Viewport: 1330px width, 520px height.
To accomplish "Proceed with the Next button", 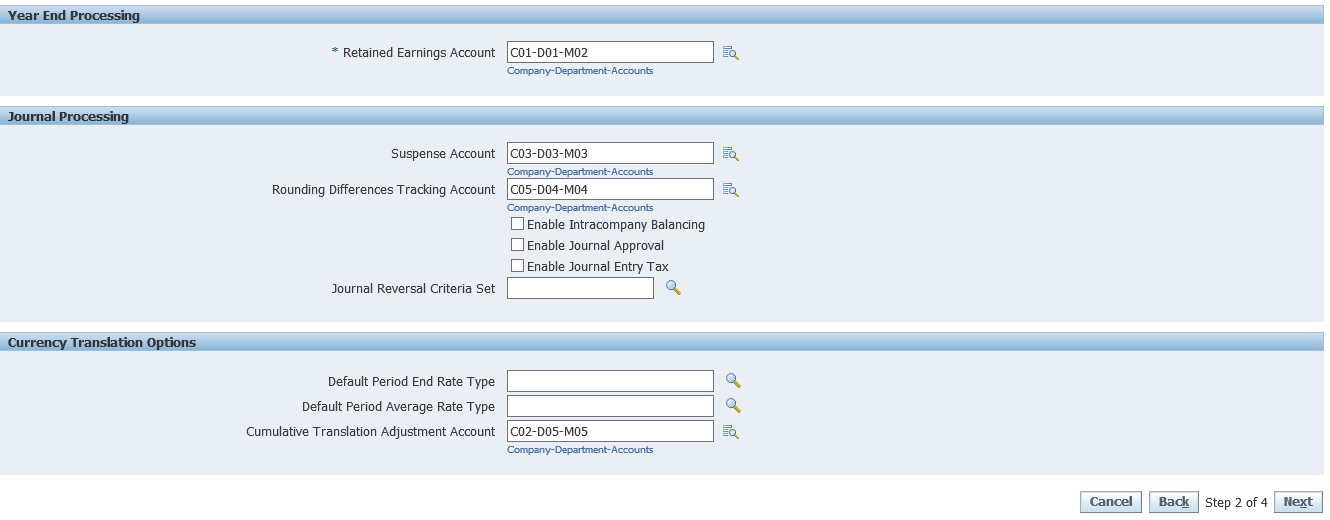I will click(1297, 502).
